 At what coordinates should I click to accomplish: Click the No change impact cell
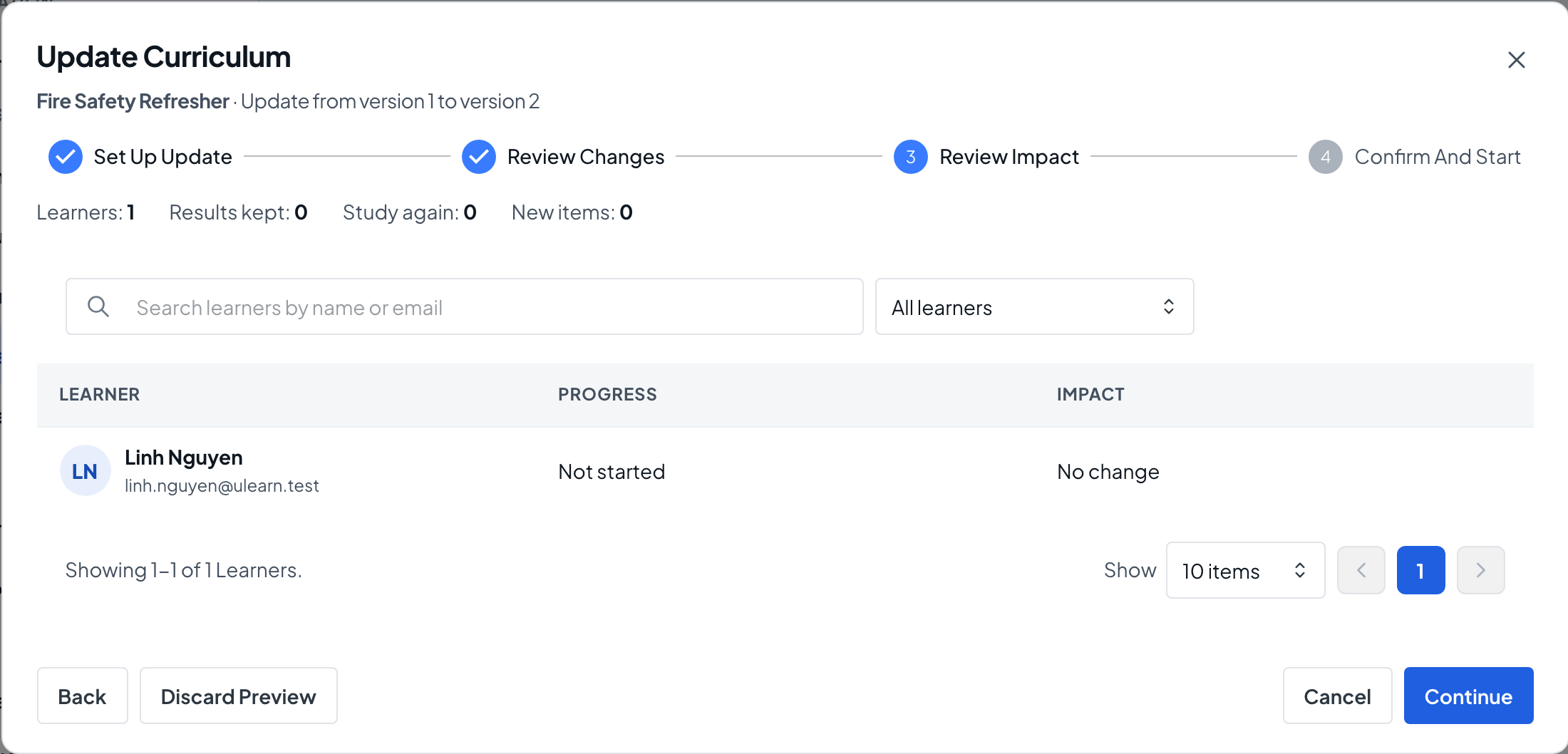[x=1108, y=472]
